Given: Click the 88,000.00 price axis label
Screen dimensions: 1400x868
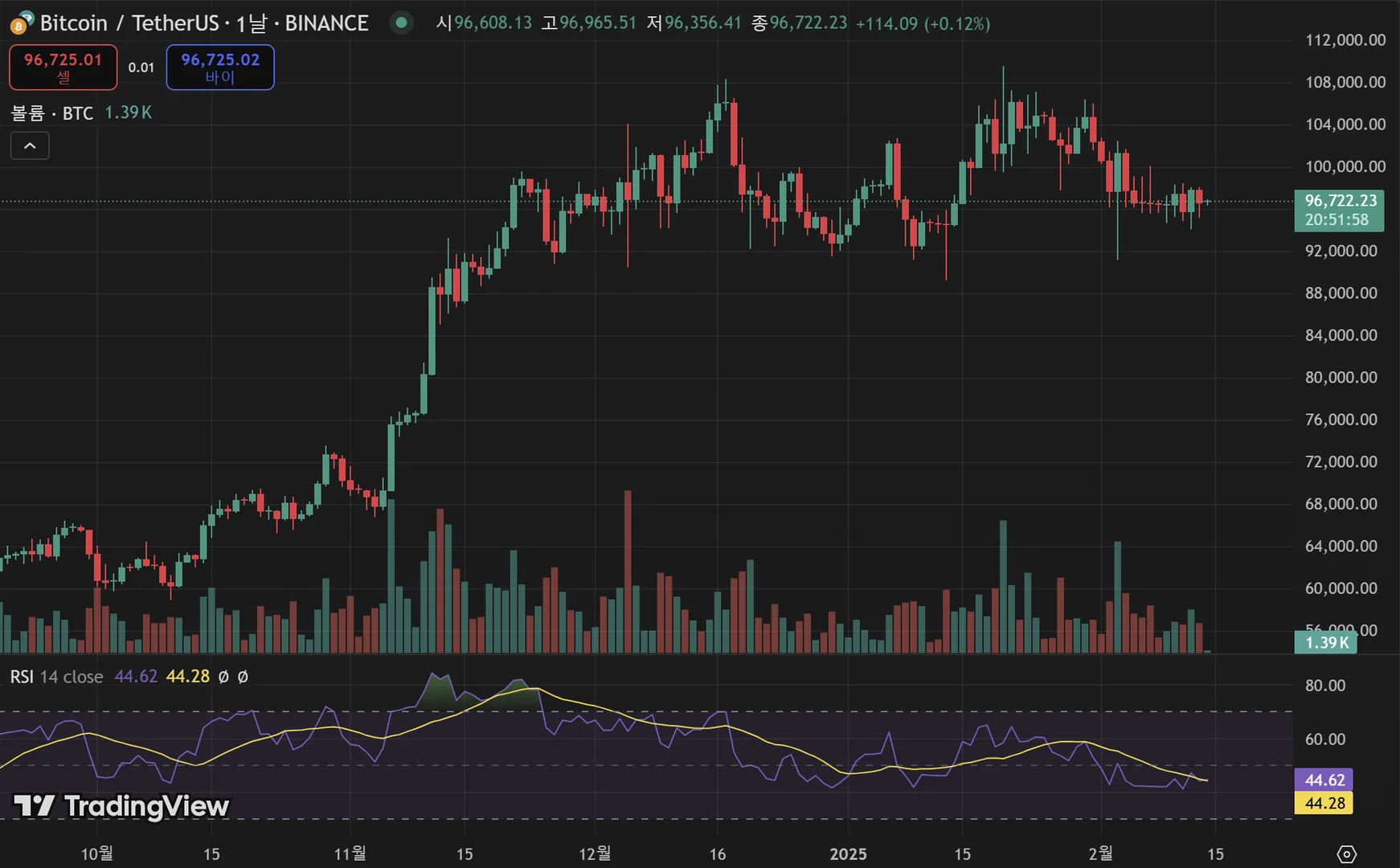Looking at the screenshot, I should (1341, 293).
